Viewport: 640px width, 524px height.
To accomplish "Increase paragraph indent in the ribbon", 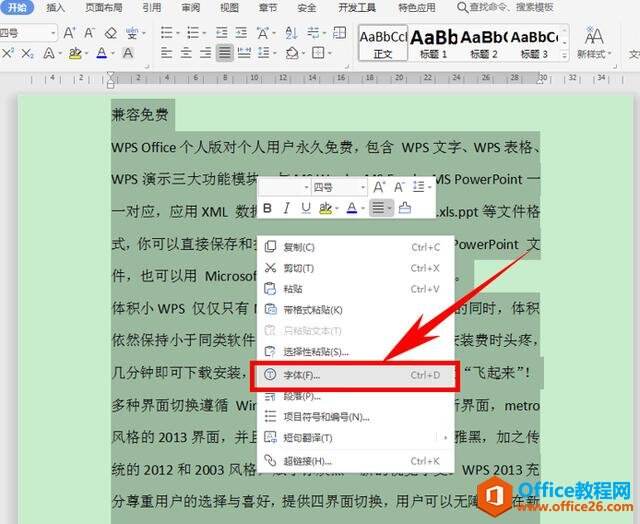I will pyautogui.click(x=241, y=33).
